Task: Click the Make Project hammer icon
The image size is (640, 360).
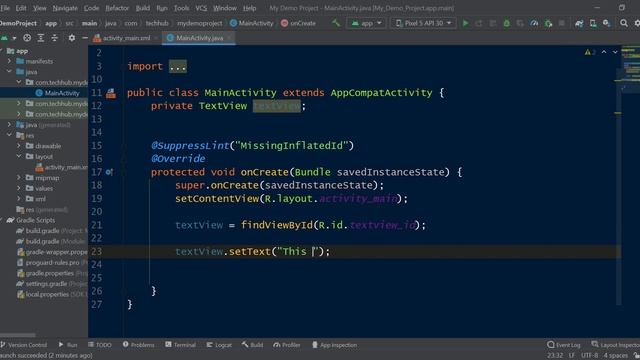Action: (x=336, y=23)
